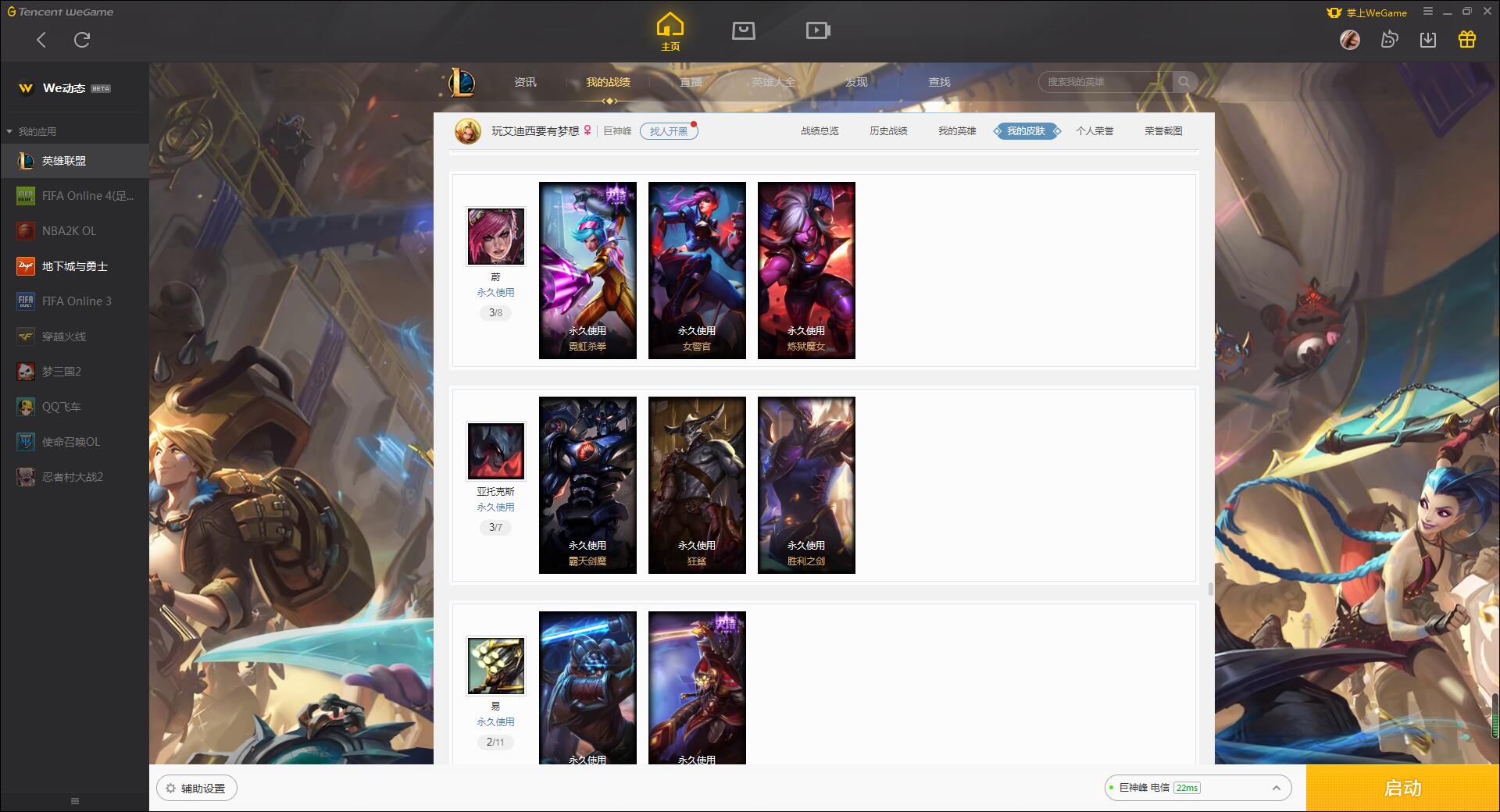1500x812 pixels.
Task: Switch to the 我的战绩 tab
Action: (608, 82)
